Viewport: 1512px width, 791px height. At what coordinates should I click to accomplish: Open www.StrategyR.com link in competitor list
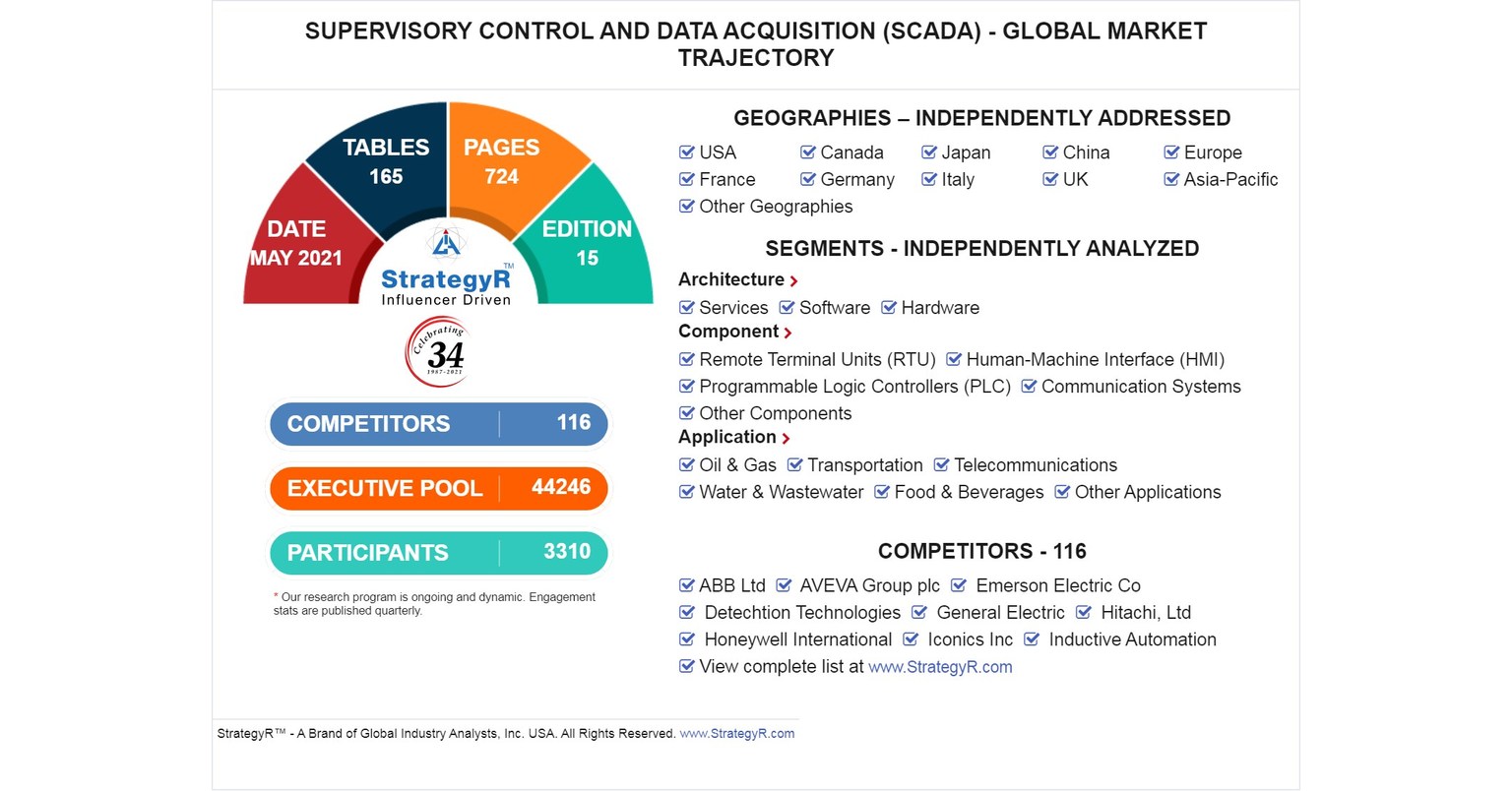point(940,667)
